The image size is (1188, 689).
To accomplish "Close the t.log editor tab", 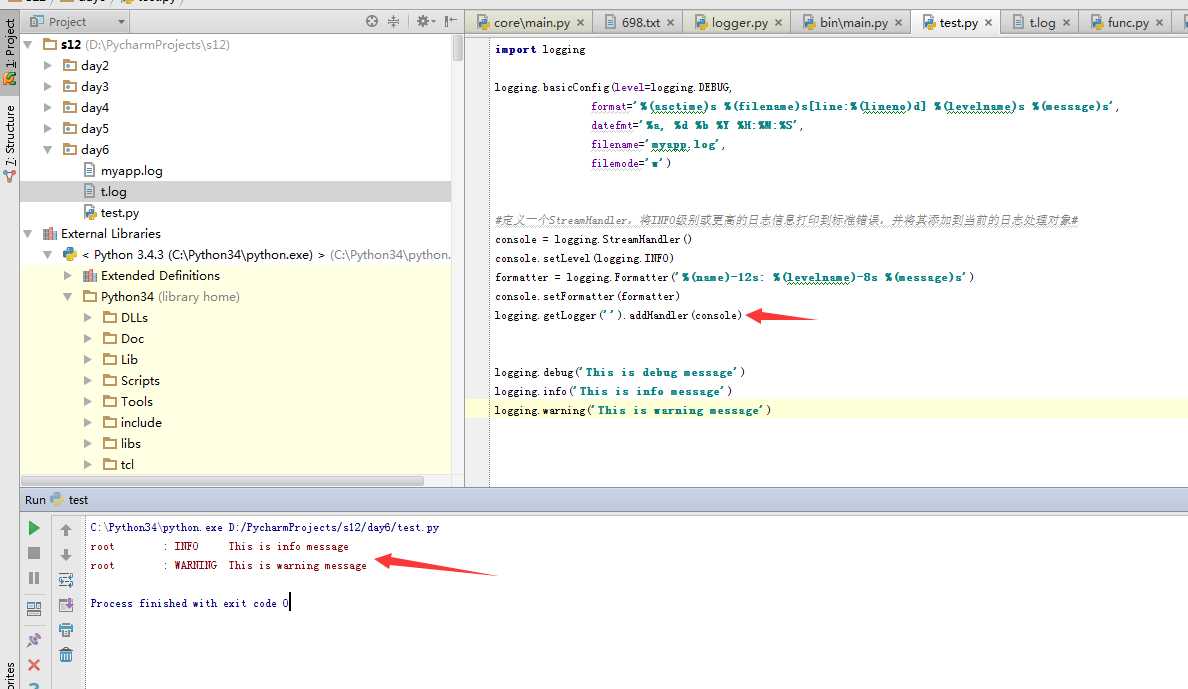I will point(1066,23).
